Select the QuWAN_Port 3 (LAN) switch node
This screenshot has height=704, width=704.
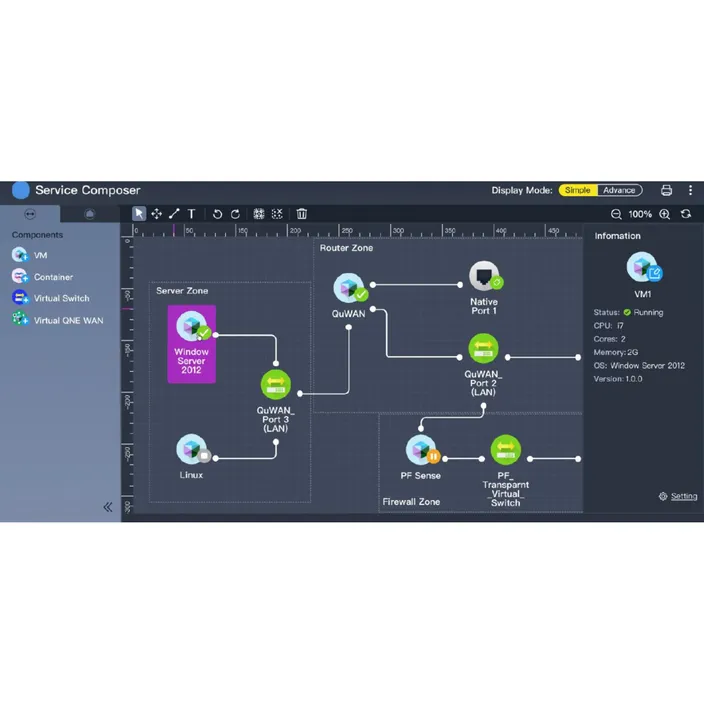tap(276, 400)
